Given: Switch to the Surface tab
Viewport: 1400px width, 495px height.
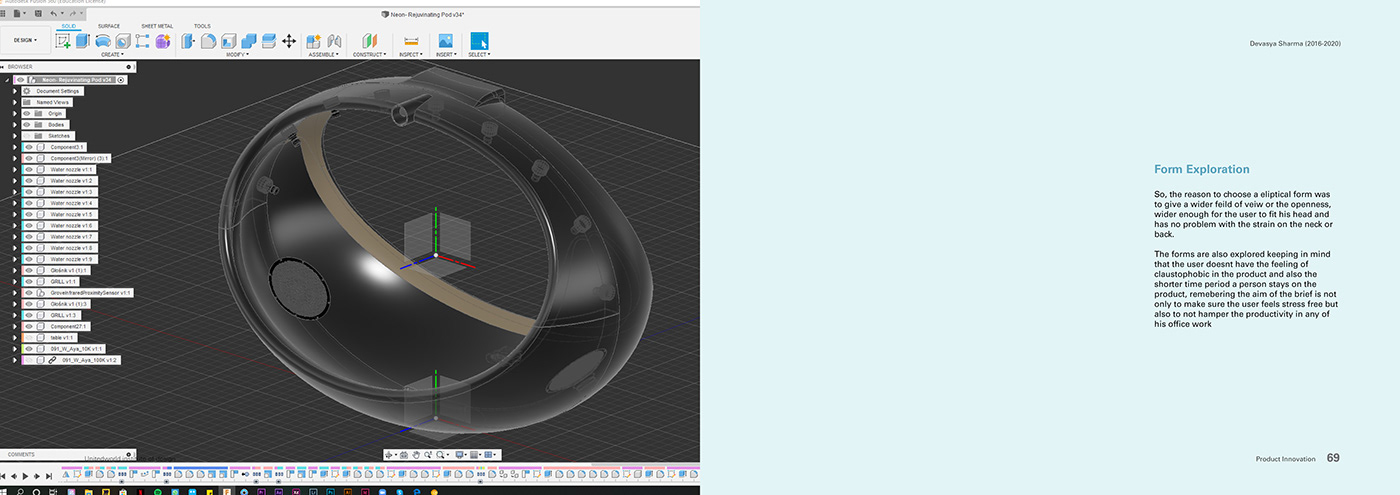Looking at the screenshot, I should (x=109, y=26).
